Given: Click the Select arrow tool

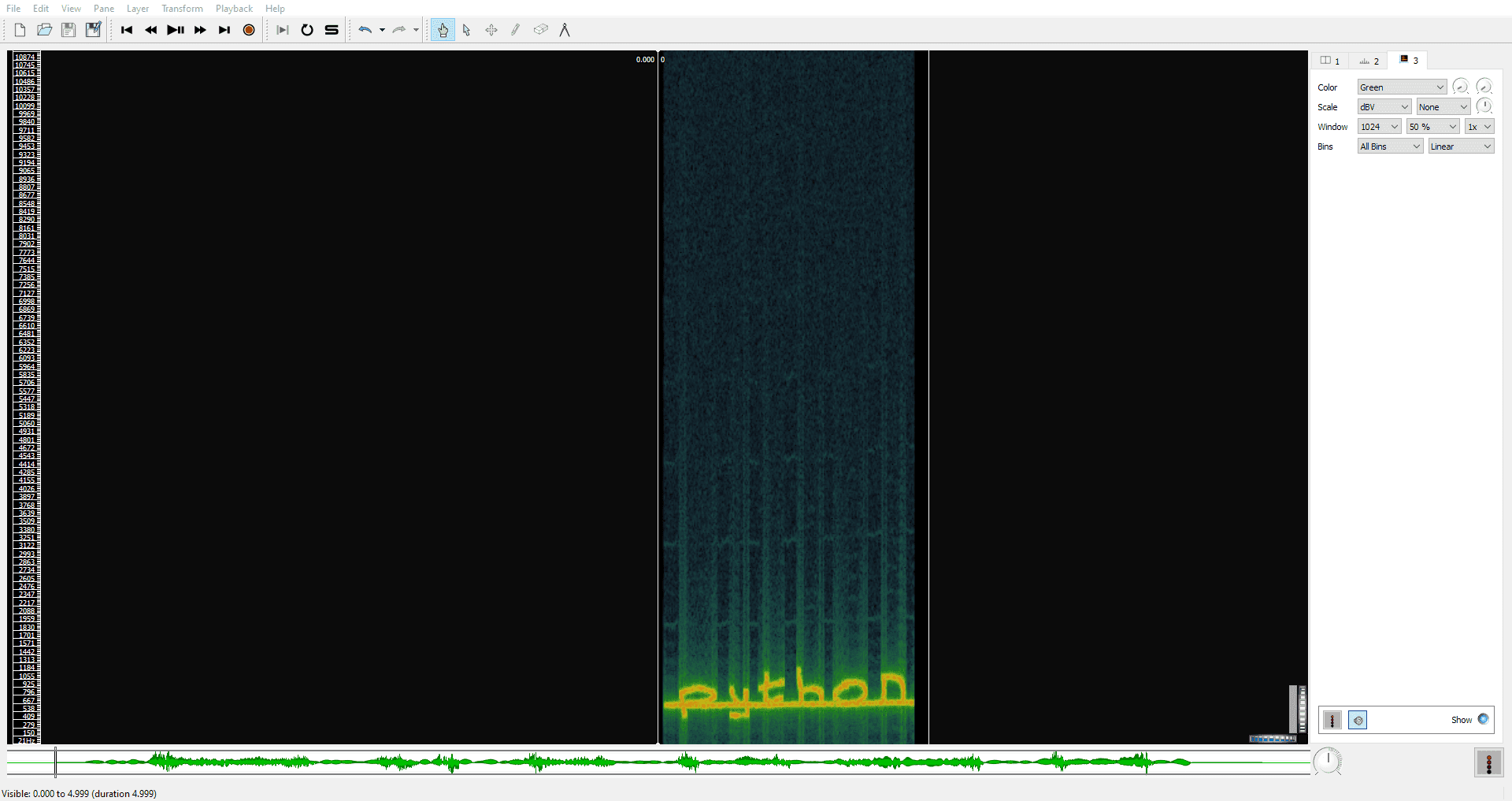Looking at the screenshot, I should click(x=467, y=30).
